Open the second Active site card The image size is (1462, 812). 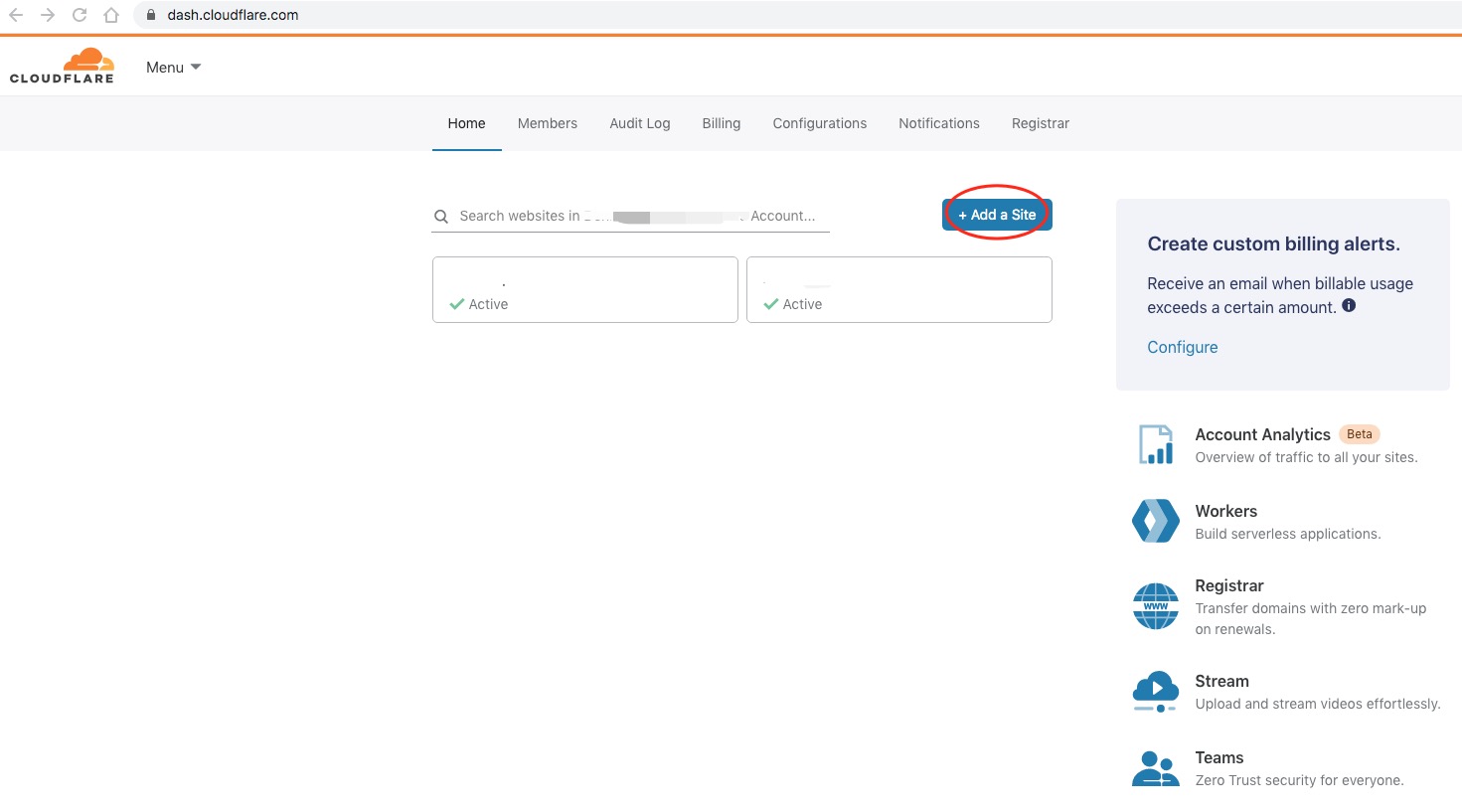coord(899,289)
